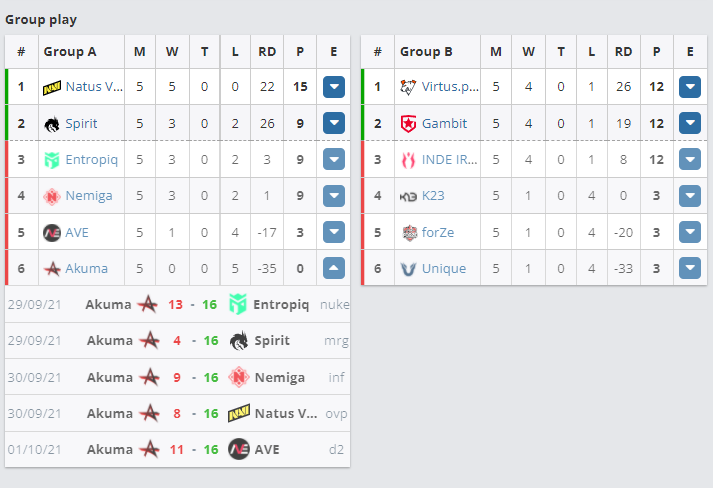Expand forZe's match results
The width and height of the screenshot is (713, 488).
click(x=690, y=232)
